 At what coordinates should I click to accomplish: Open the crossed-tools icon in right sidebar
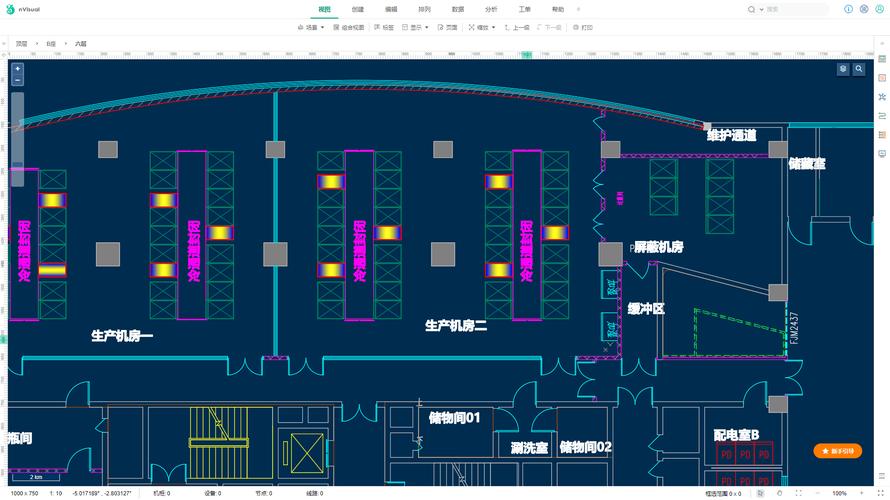(x=881, y=97)
